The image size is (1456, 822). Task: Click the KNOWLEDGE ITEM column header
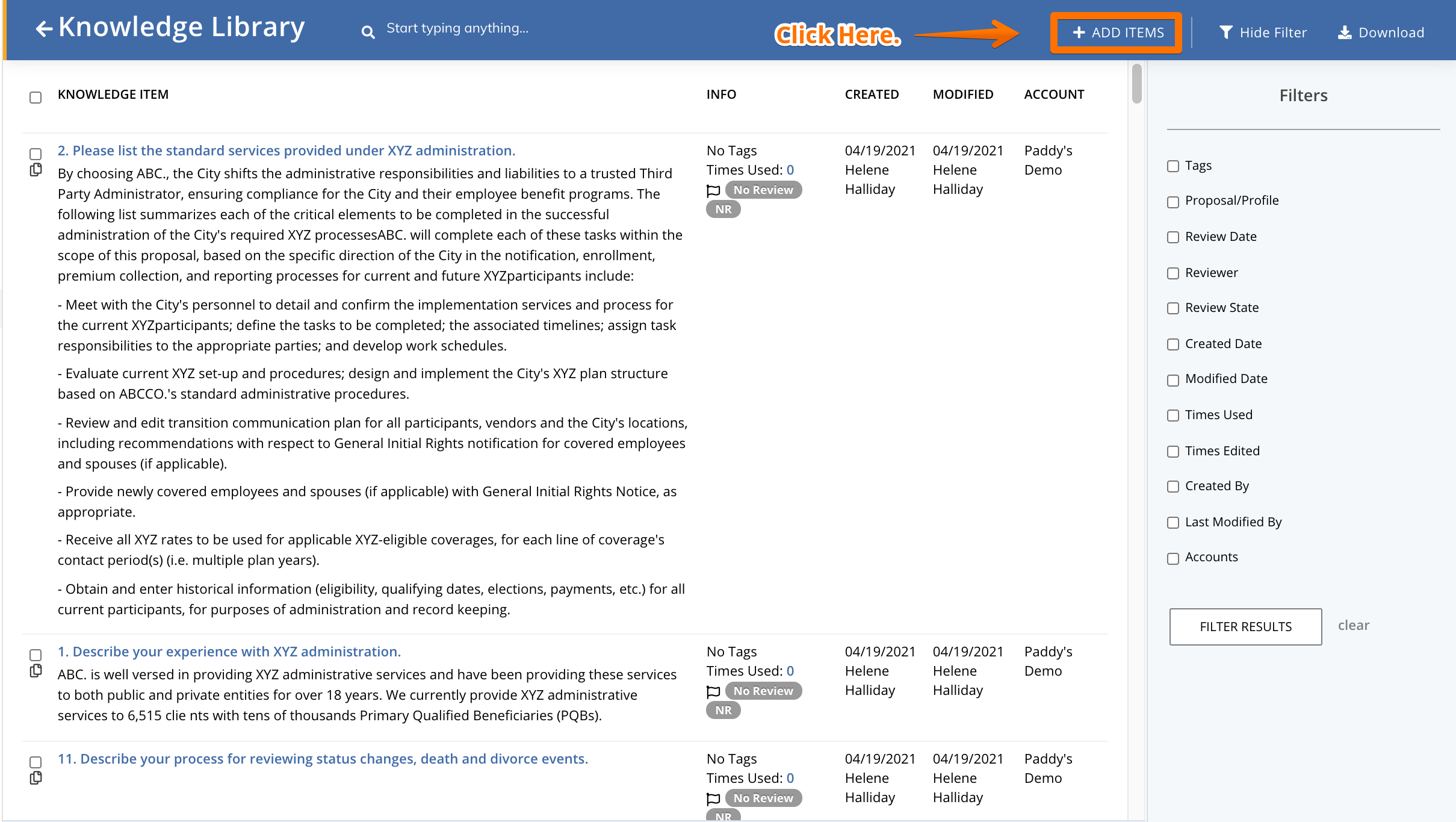[x=113, y=95]
